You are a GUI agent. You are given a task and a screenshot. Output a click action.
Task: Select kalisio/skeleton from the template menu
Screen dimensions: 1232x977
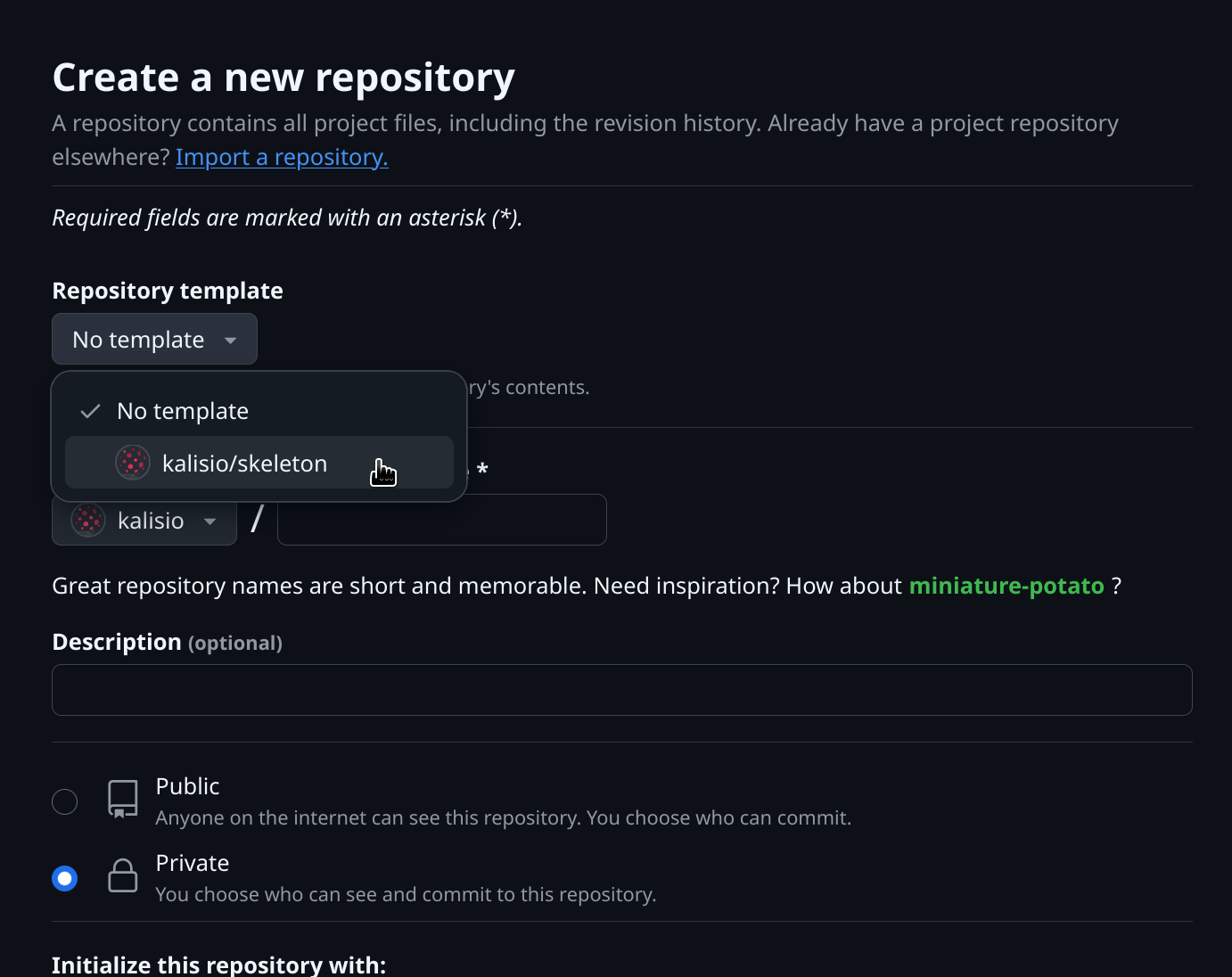[x=244, y=463]
